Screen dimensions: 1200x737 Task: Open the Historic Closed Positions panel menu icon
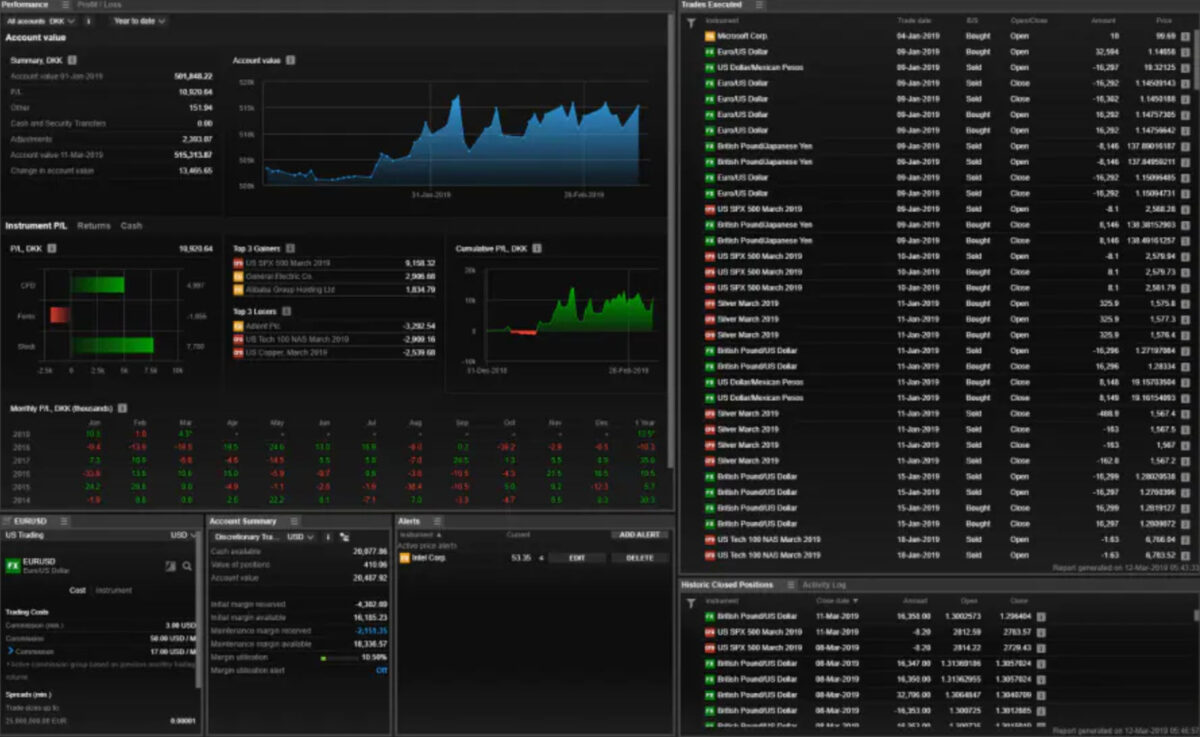tap(790, 585)
